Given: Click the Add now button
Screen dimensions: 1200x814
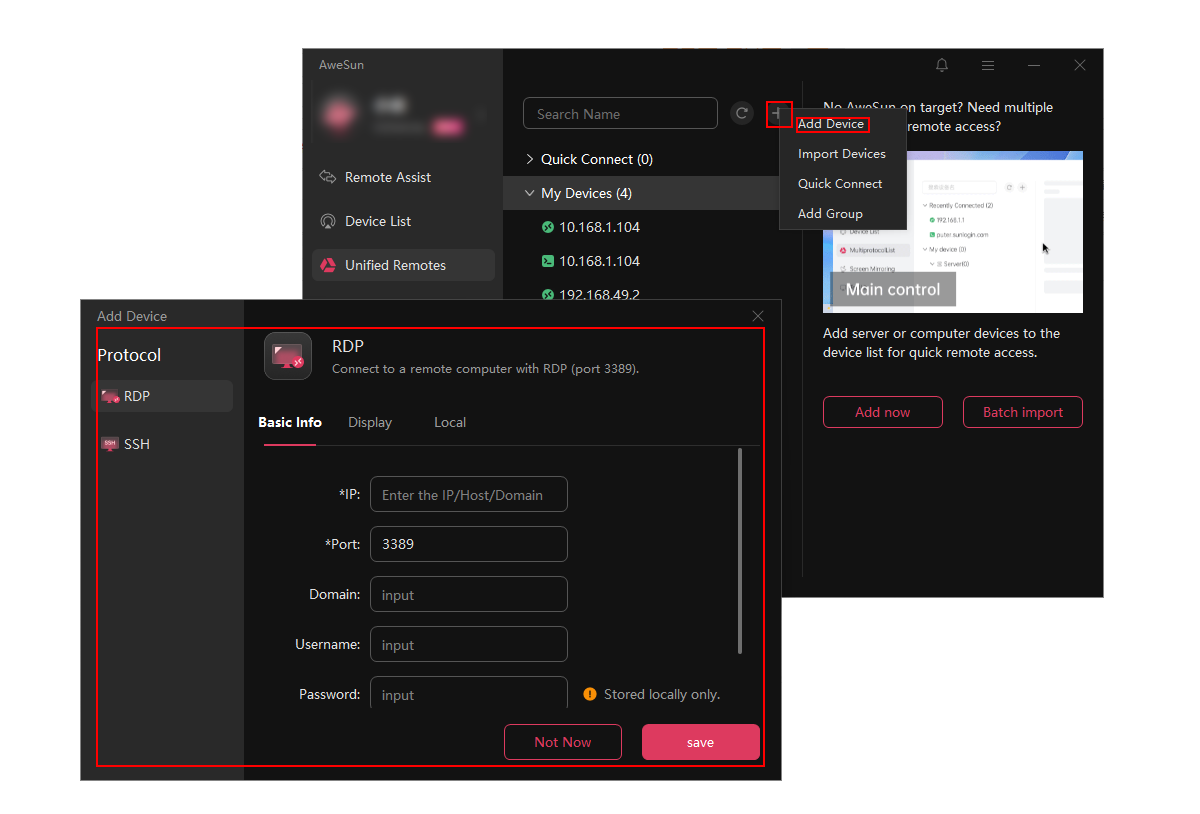Looking at the screenshot, I should 883,412.
